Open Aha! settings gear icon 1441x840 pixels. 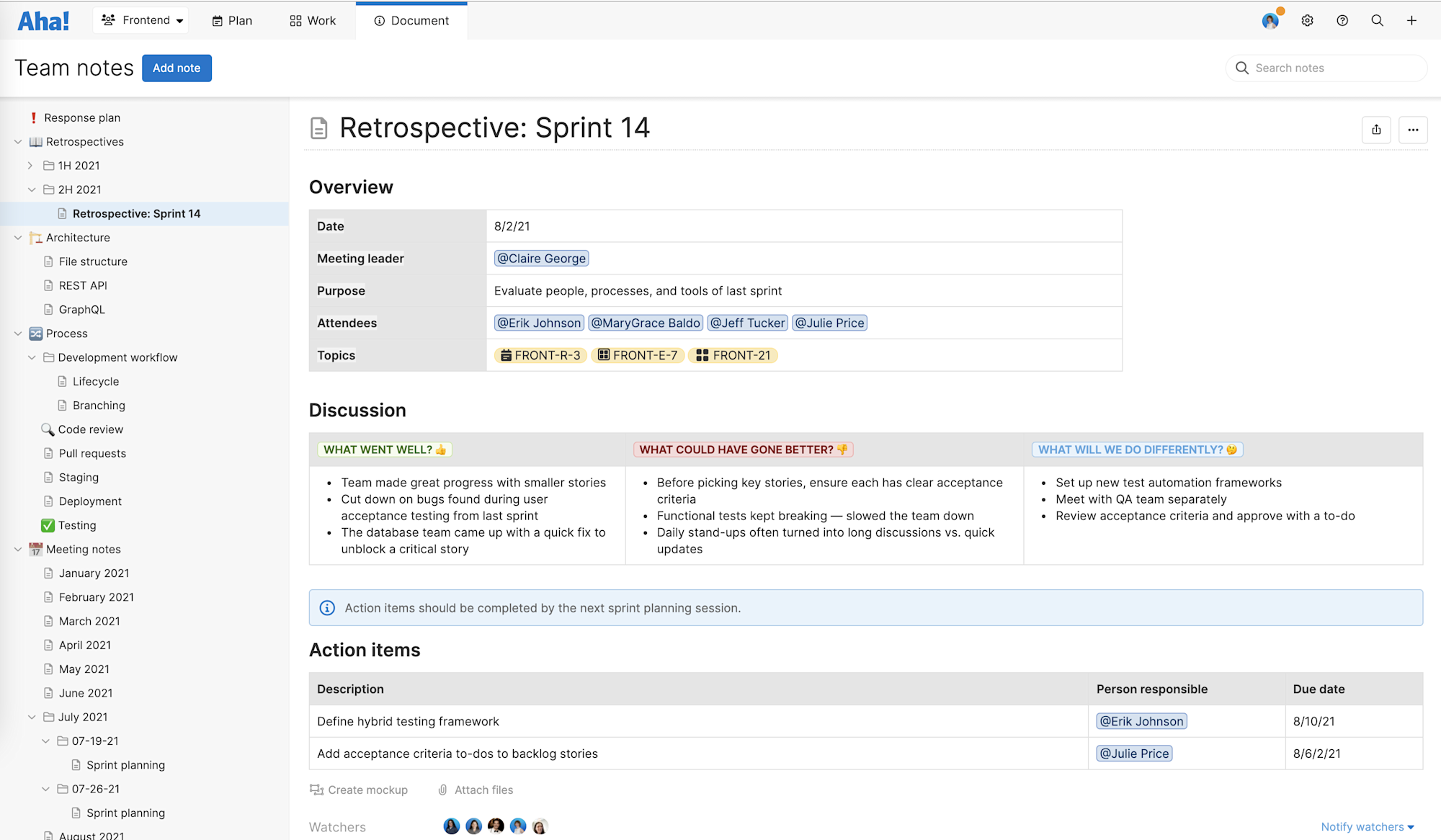[1307, 20]
